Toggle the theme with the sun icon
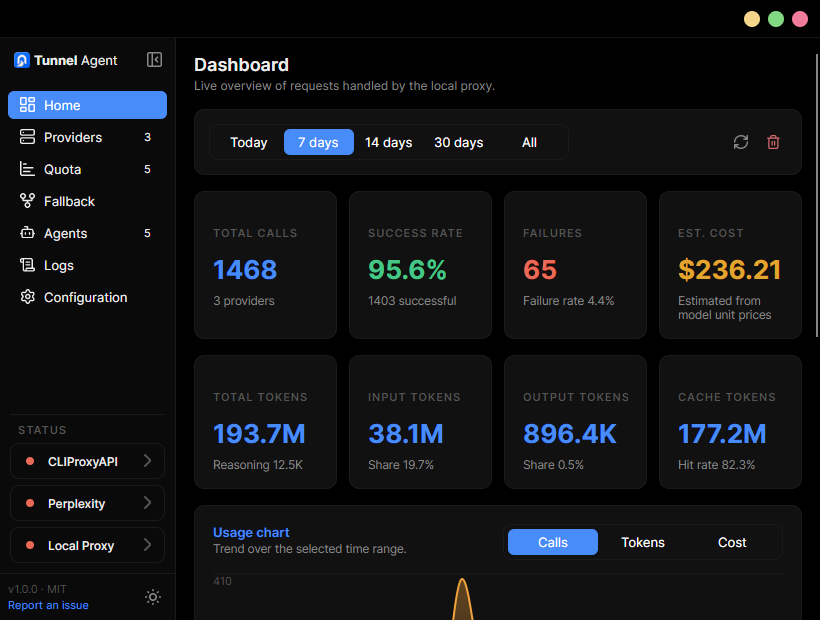 point(153,597)
